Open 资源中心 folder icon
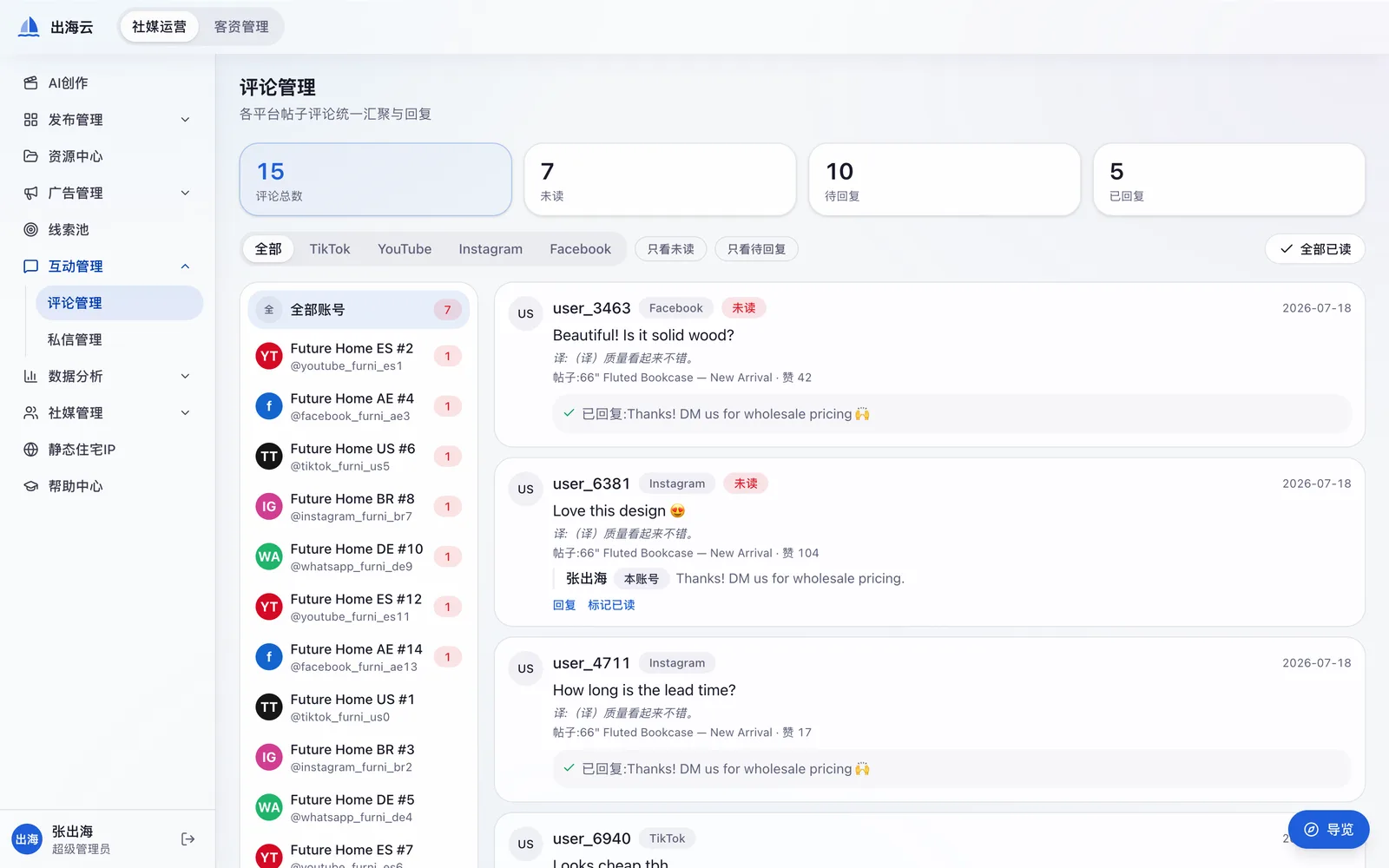1389x868 pixels. pos(30,156)
